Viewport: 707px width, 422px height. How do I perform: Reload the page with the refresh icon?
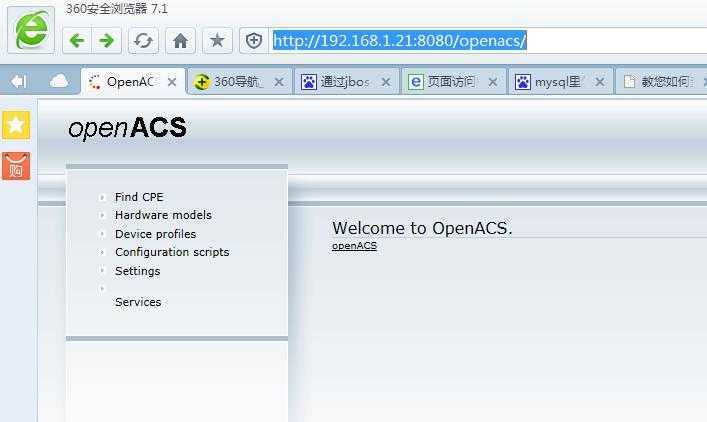tap(143, 41)
